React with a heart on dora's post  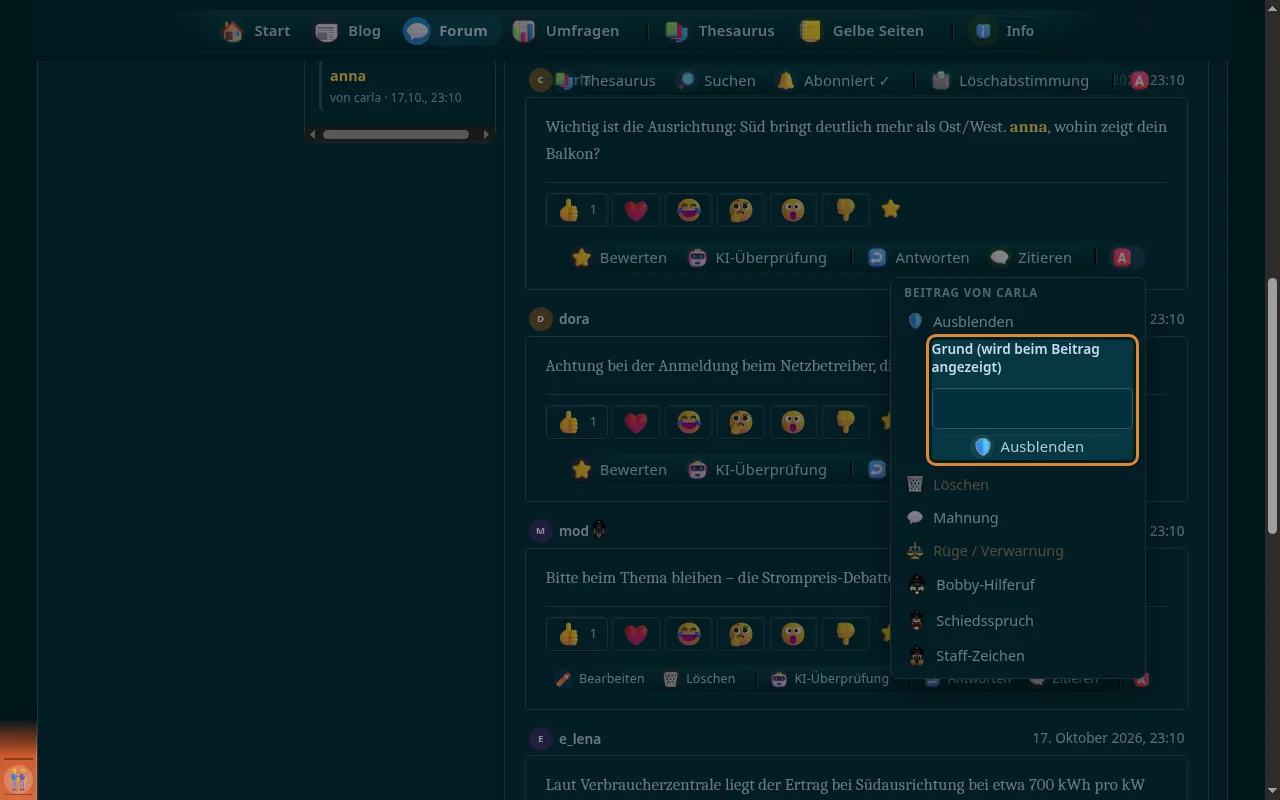click(636, 422)
